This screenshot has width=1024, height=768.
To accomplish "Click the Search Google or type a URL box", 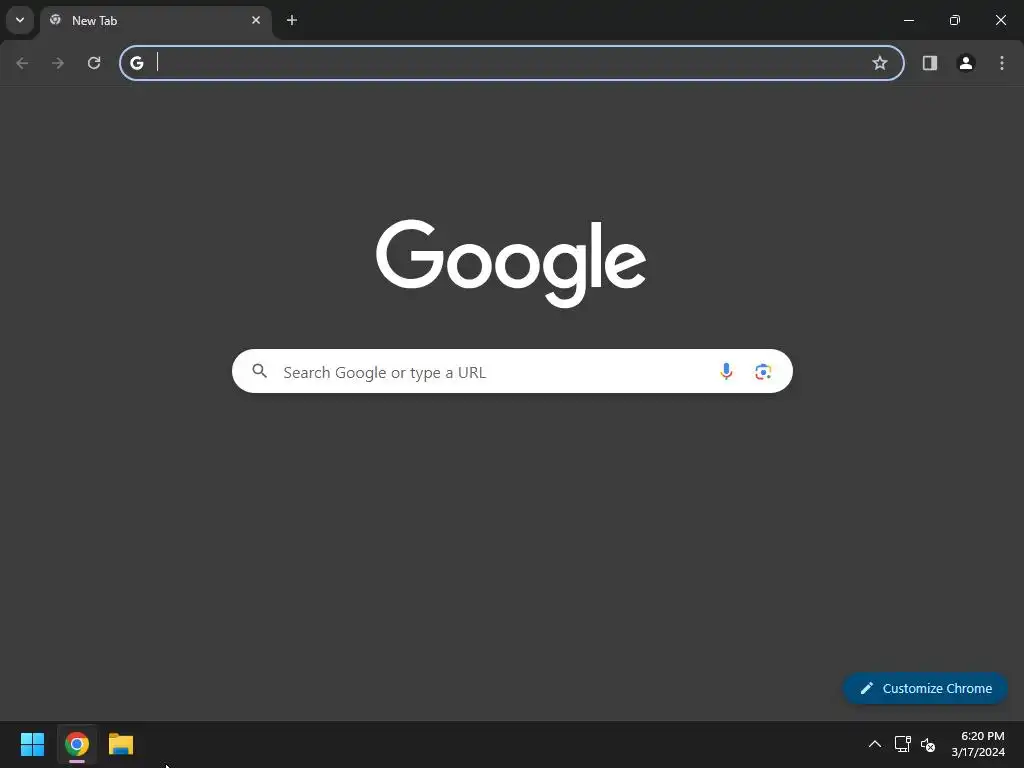I will coord(512,372).
